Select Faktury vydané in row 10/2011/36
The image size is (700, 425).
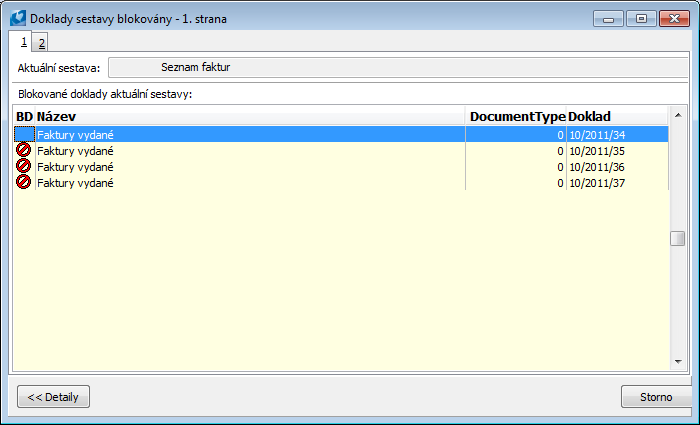(75, 167)
